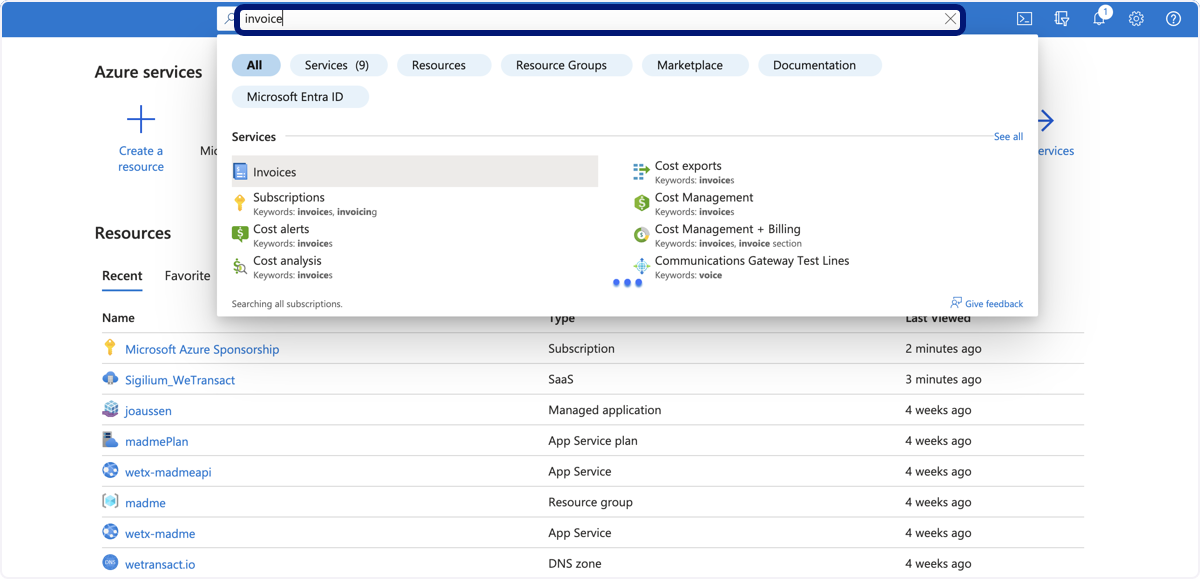Image resolution: width=1200 pixels, height=579 pixels.
Task: Click the 'Searching all subscriptions.' text
Action: tap(287, 303)
